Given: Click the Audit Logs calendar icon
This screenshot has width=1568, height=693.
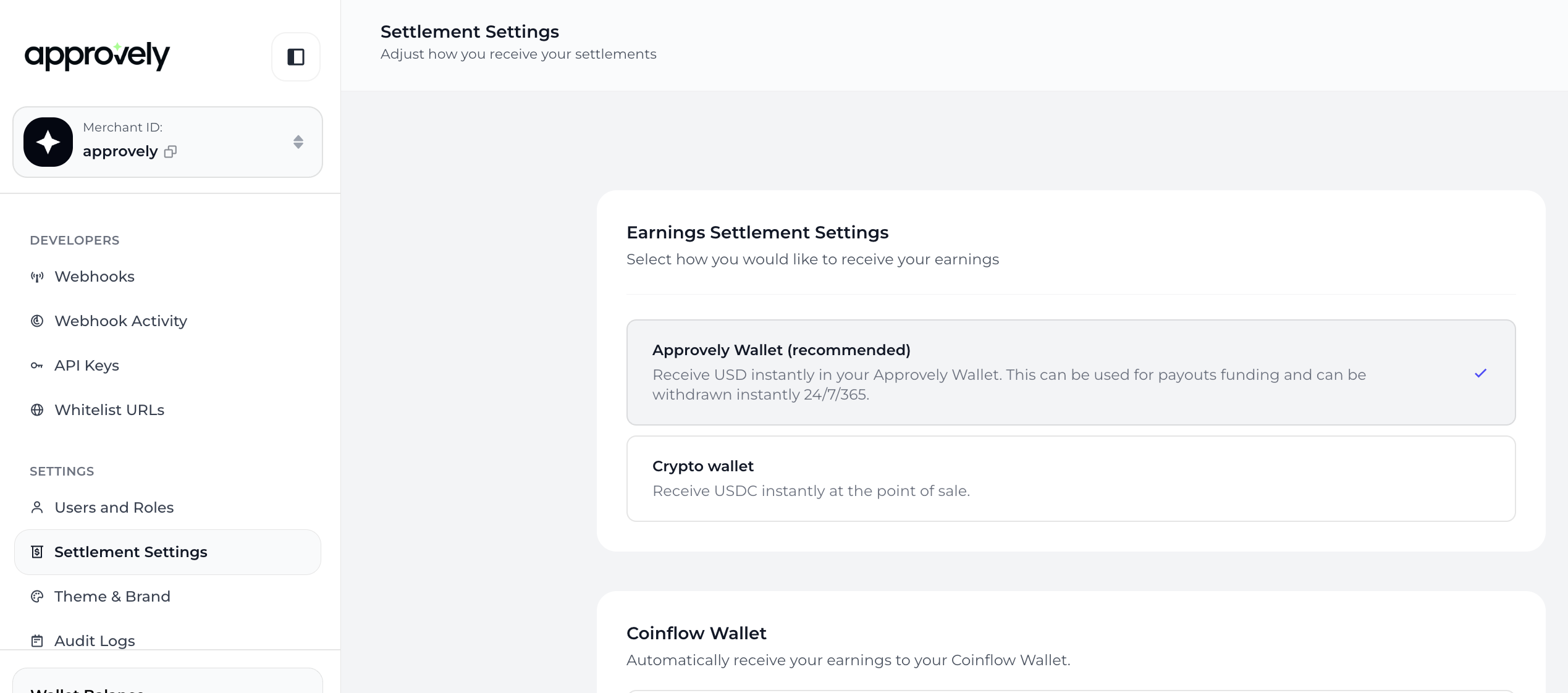Looking at the screenshot, I should point(37,641).
